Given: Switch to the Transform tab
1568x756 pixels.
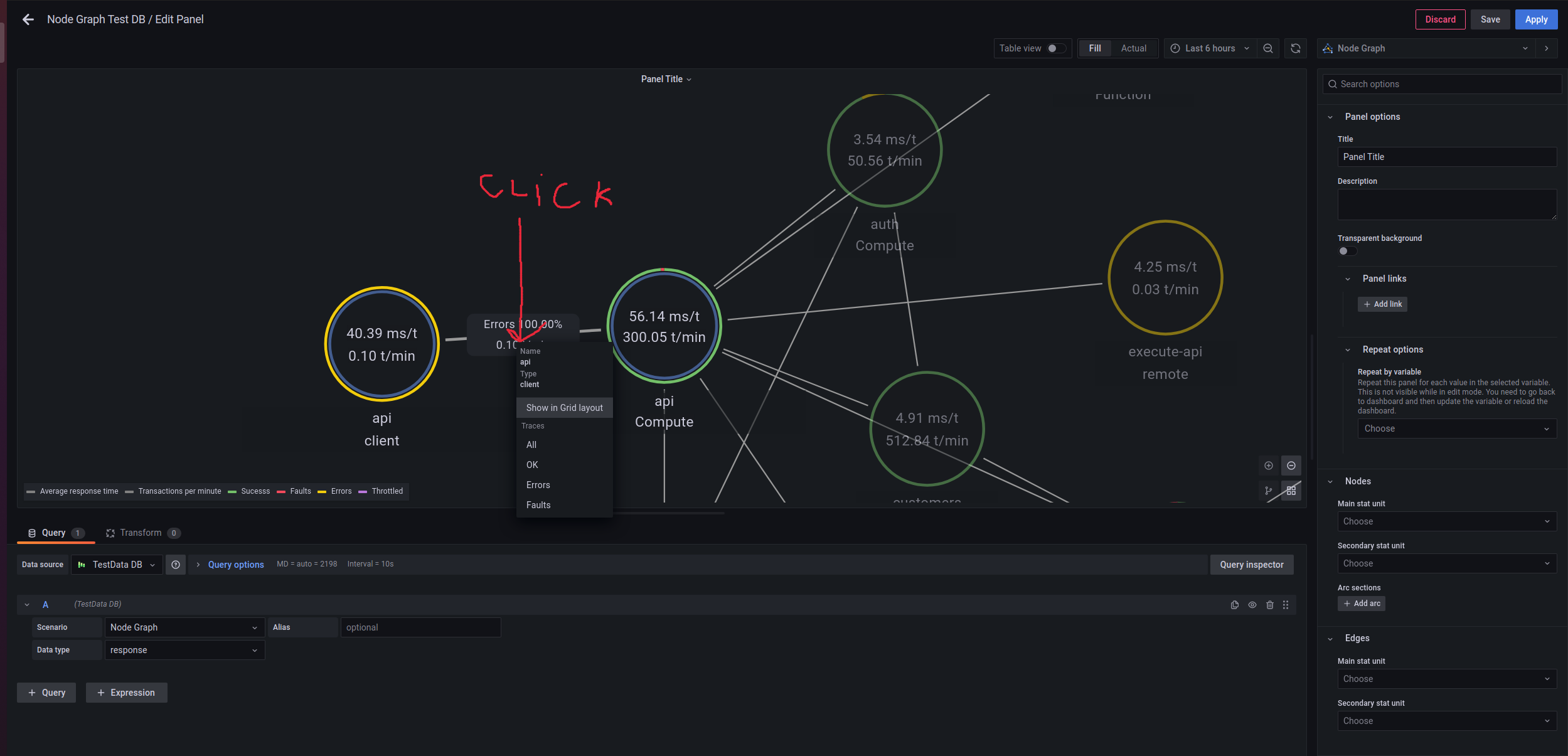Looking at the screenshot, I should [142, 533].
